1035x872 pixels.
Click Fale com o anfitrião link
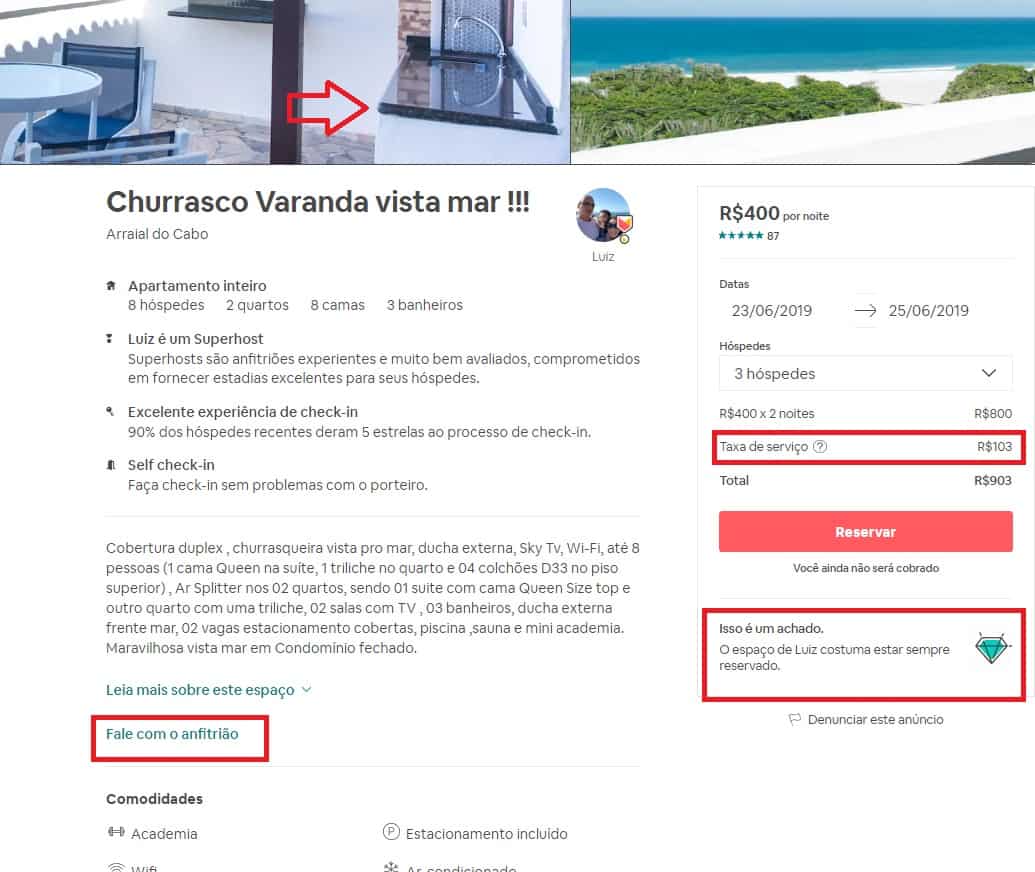click(x=172, y=734)
